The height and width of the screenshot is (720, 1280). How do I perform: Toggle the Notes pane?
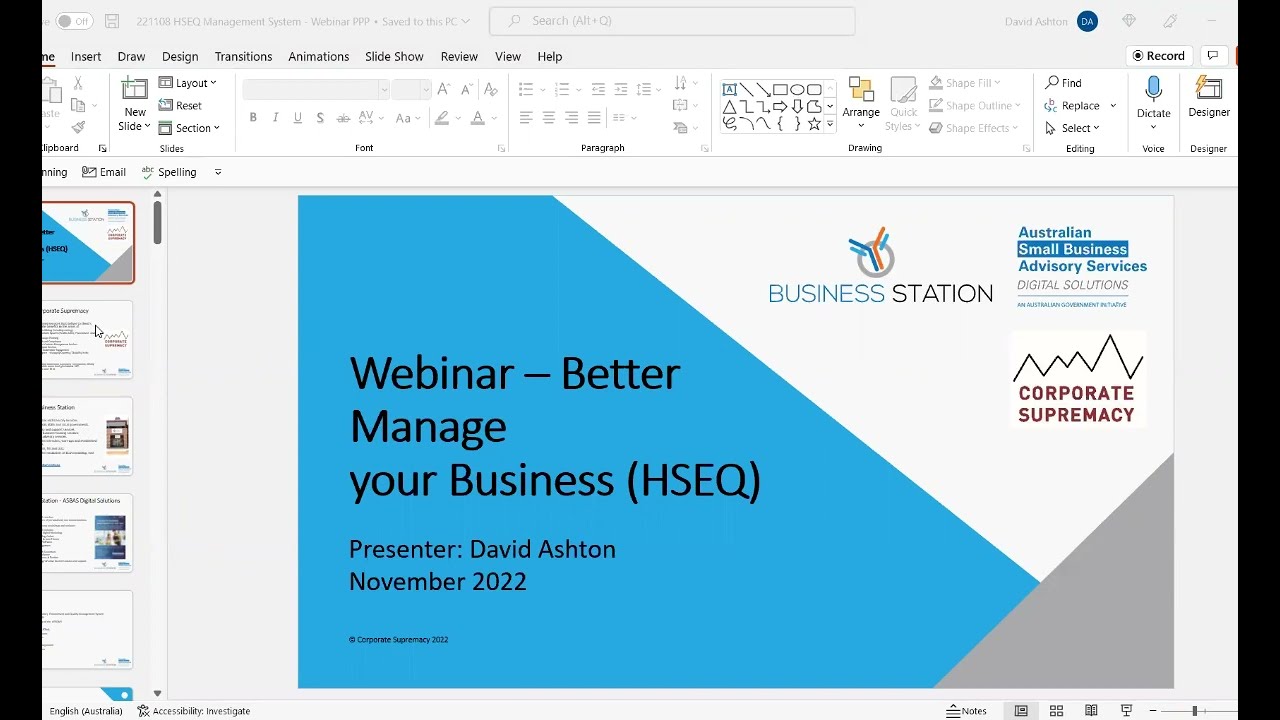(967, 711)
